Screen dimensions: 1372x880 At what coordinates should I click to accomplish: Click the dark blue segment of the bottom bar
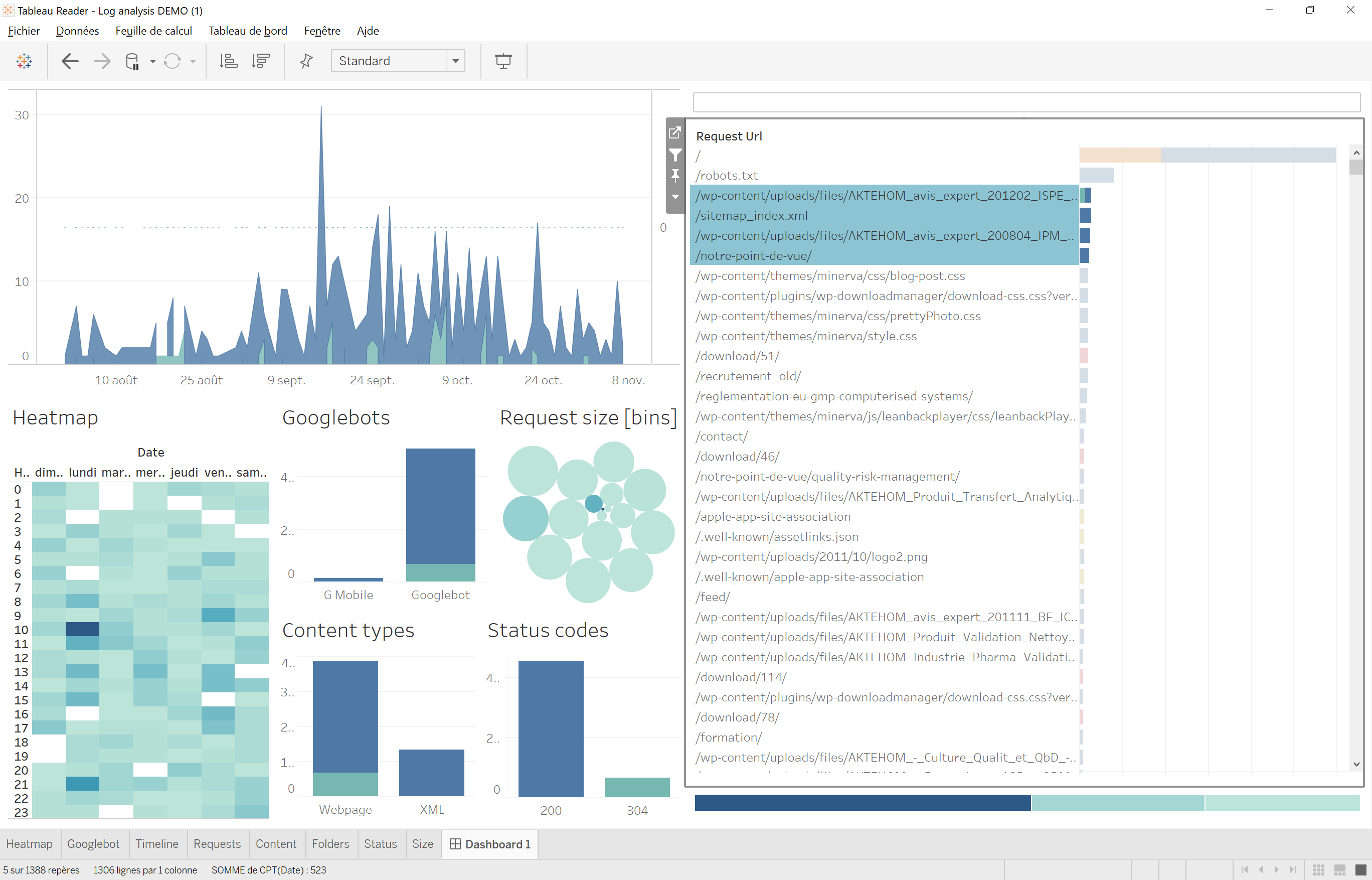pos(863,802)
